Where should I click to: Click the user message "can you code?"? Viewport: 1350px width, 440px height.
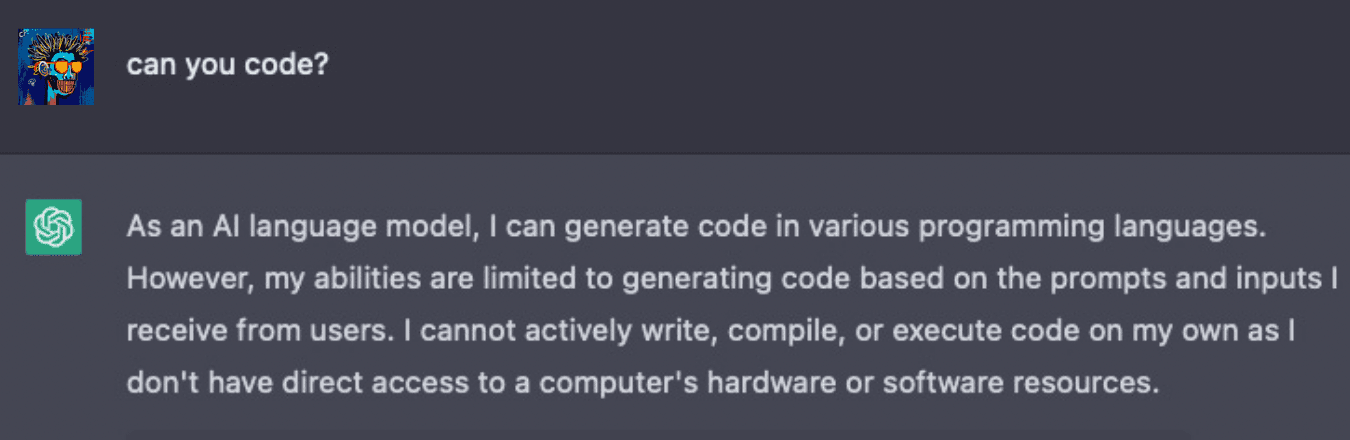pyautogui.click(x=228, y=65)
